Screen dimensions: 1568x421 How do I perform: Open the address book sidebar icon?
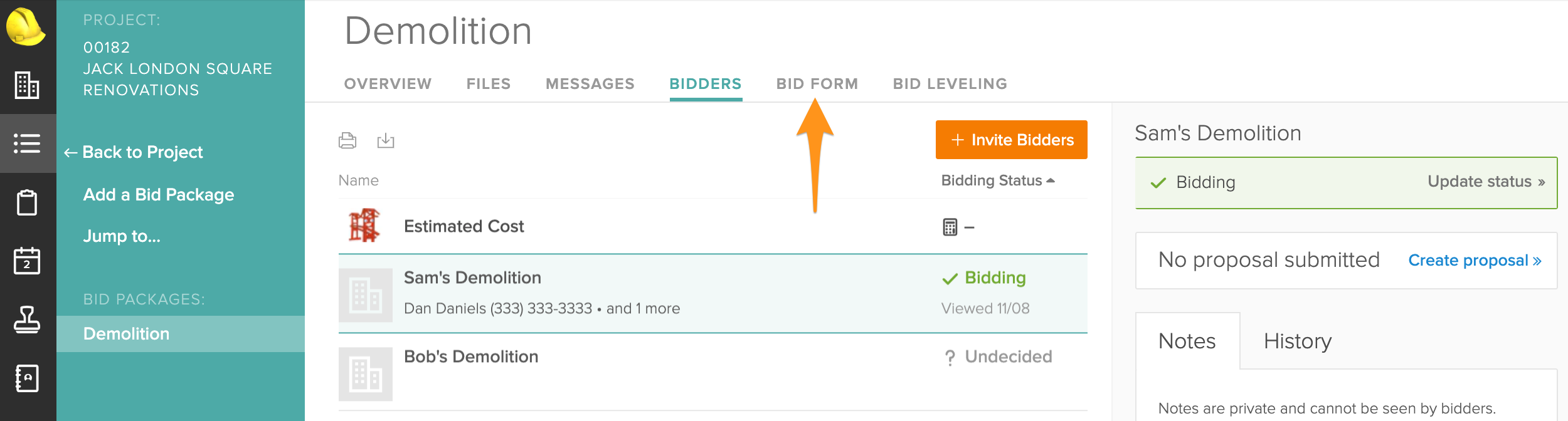[x=27, y=378]
